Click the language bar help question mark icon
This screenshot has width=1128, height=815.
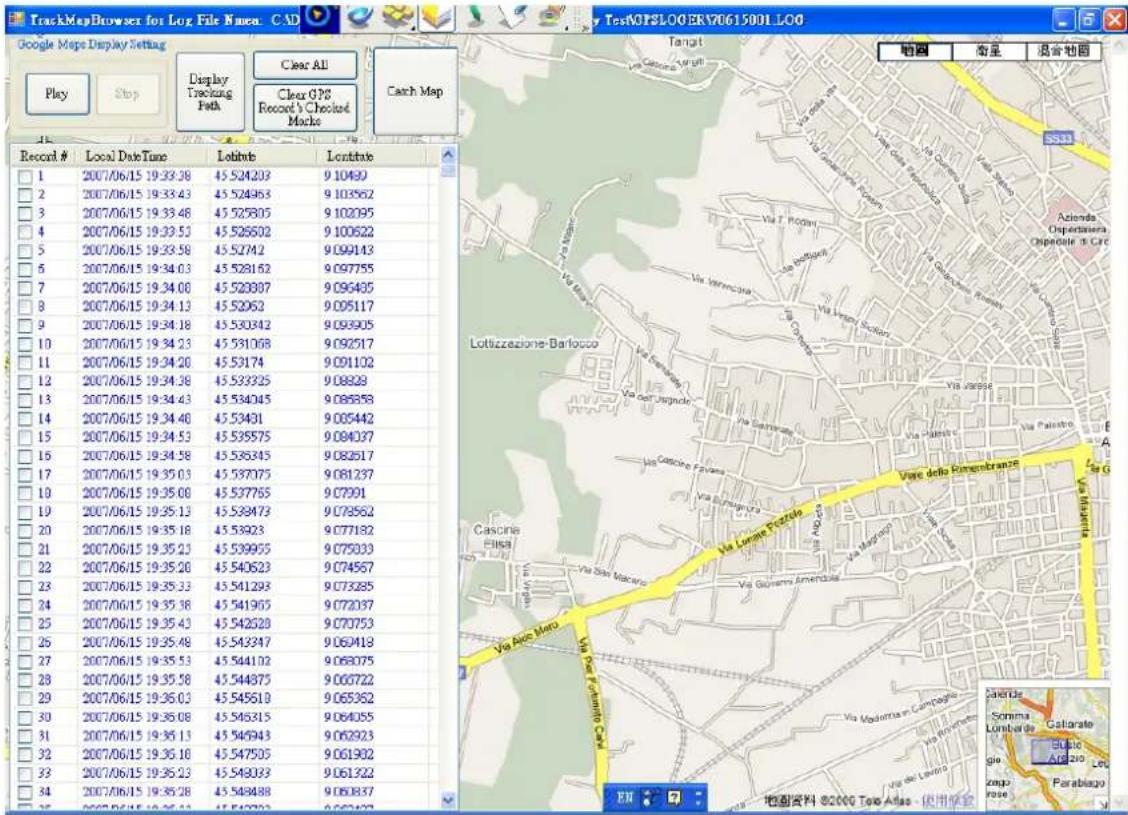click(674, 797)
